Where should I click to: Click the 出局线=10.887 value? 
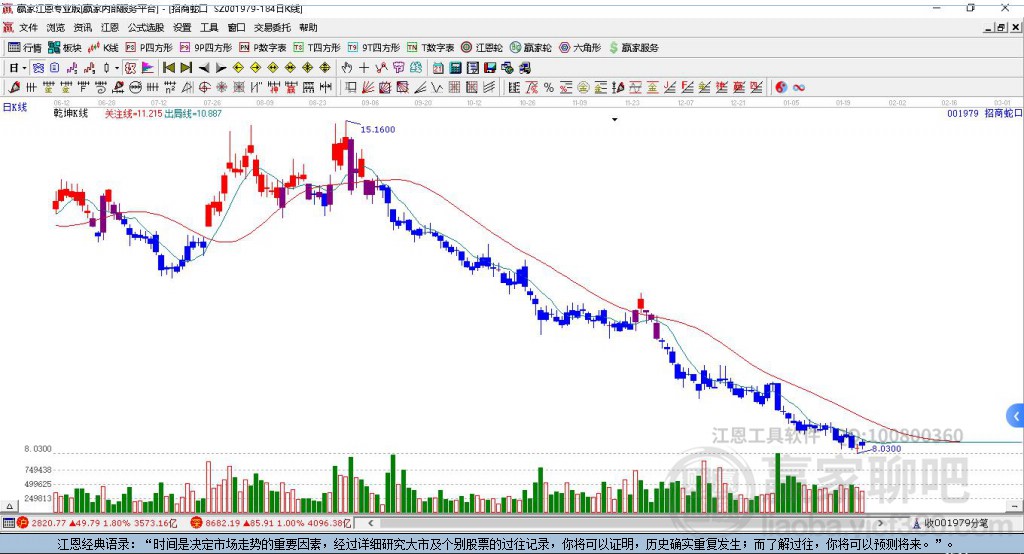click(193, 113)
